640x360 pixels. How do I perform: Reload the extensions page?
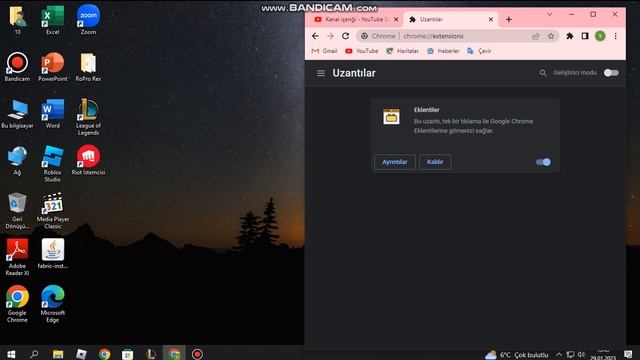(345, 36)
